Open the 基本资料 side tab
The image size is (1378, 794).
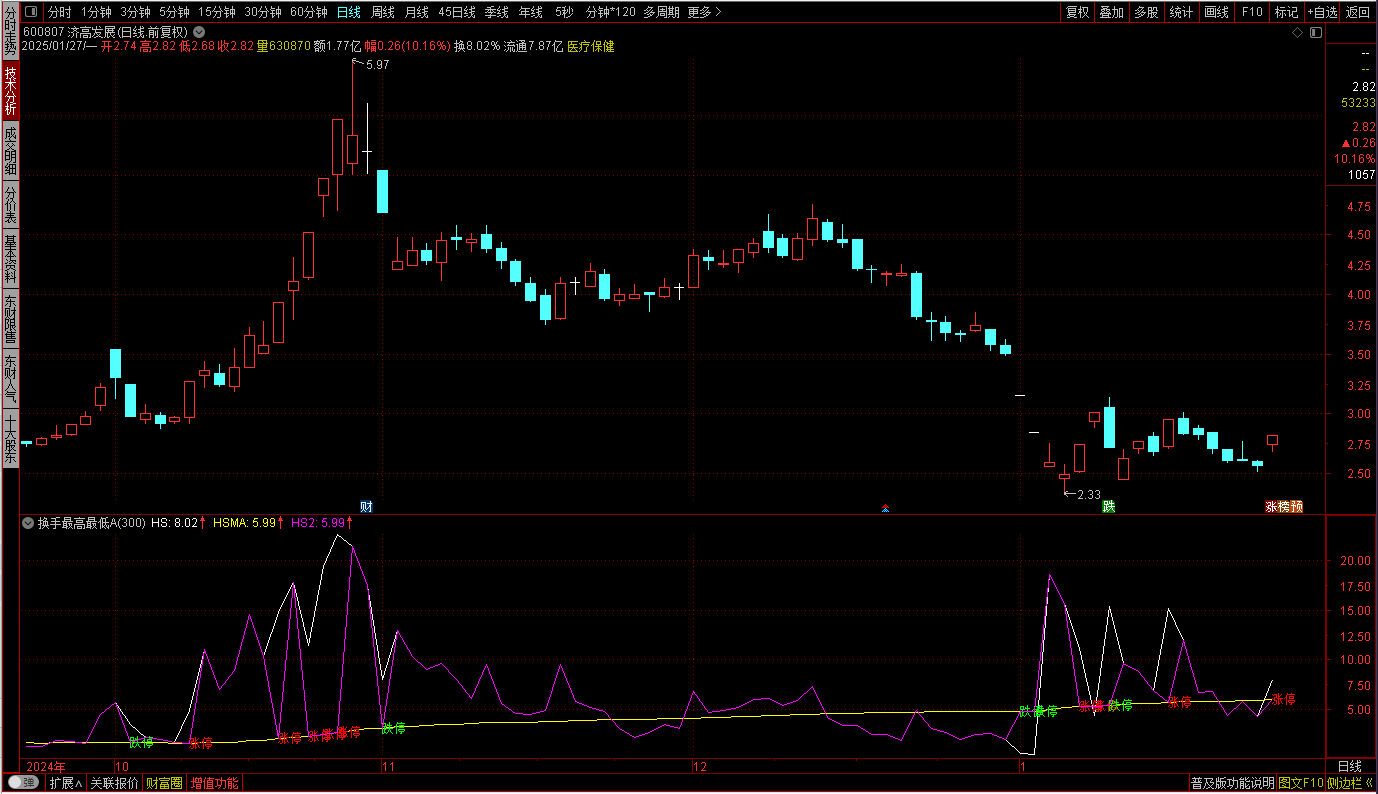[10, 259]
